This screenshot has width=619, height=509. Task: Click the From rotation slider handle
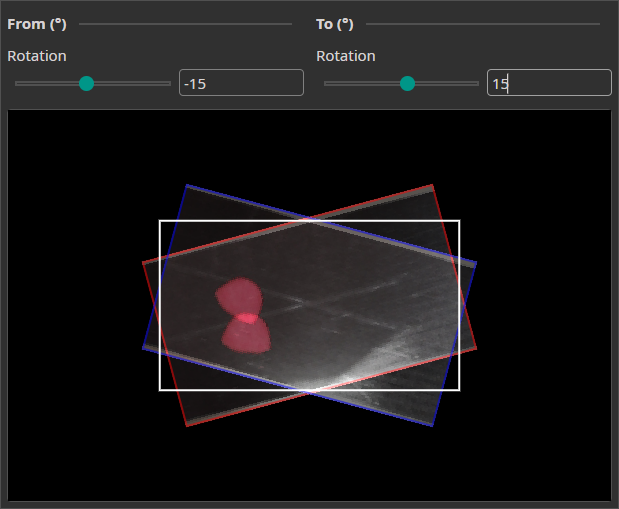(86, 84)
